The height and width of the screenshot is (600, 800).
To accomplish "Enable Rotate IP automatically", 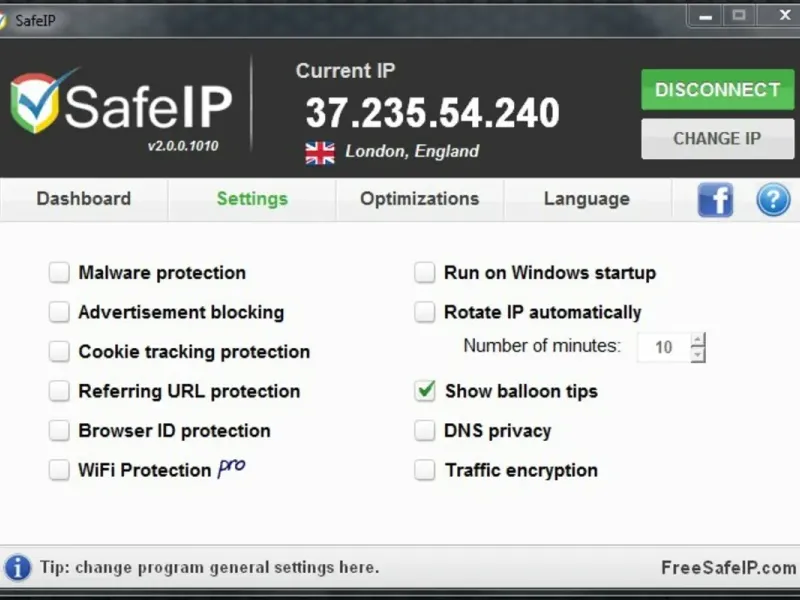I will click(x=425, y=312).
